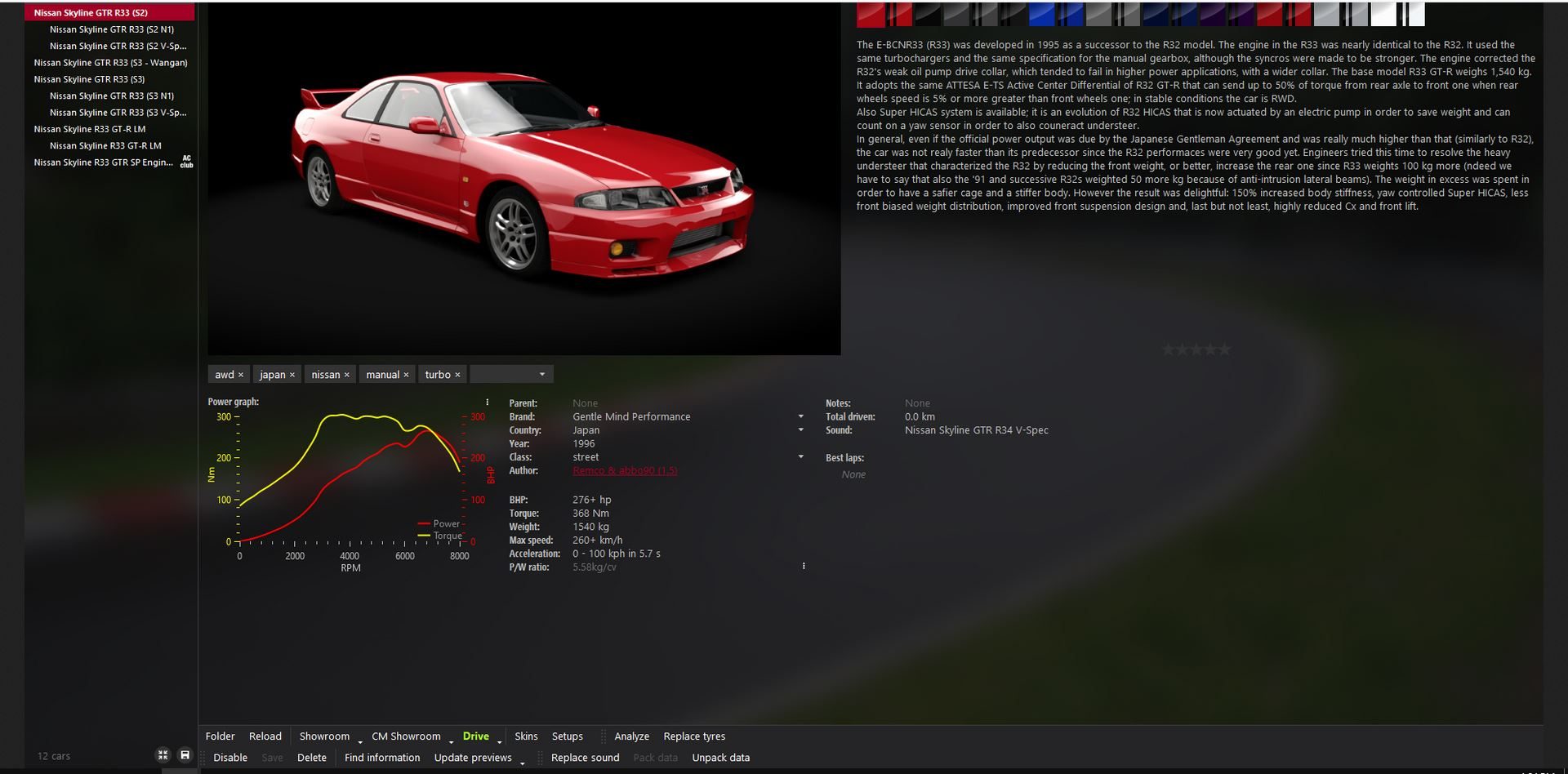Open the CM Showroom options arrow

coord(451,741)
